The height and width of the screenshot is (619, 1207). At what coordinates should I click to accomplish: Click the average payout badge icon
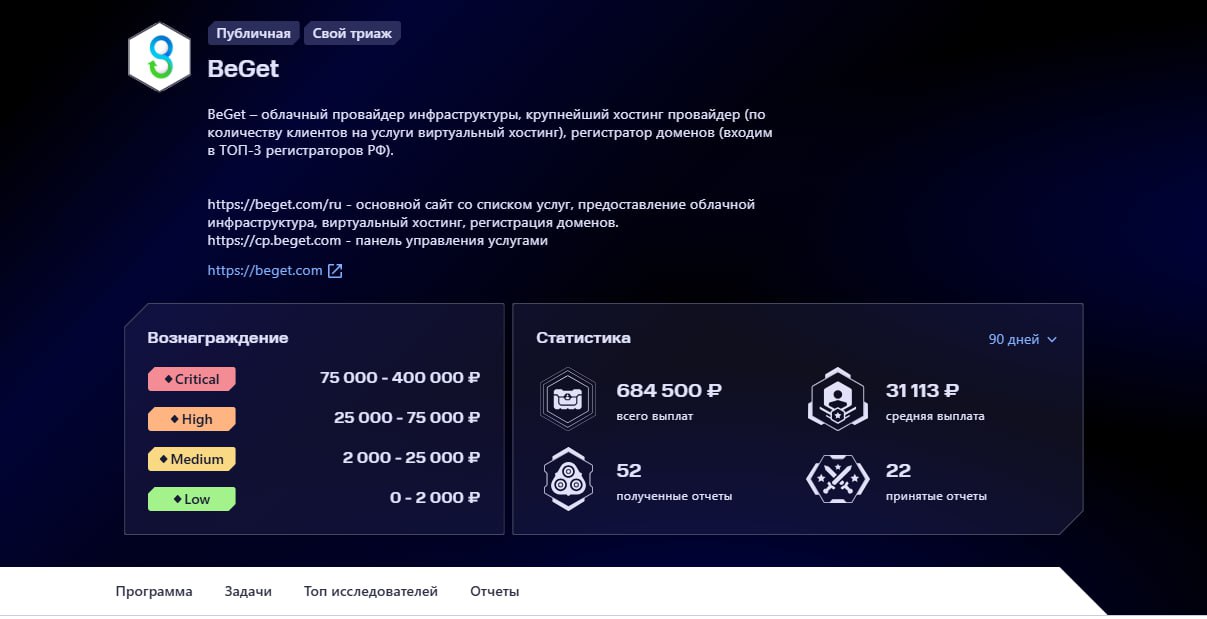pyautogui.click(x=837, y=398)
